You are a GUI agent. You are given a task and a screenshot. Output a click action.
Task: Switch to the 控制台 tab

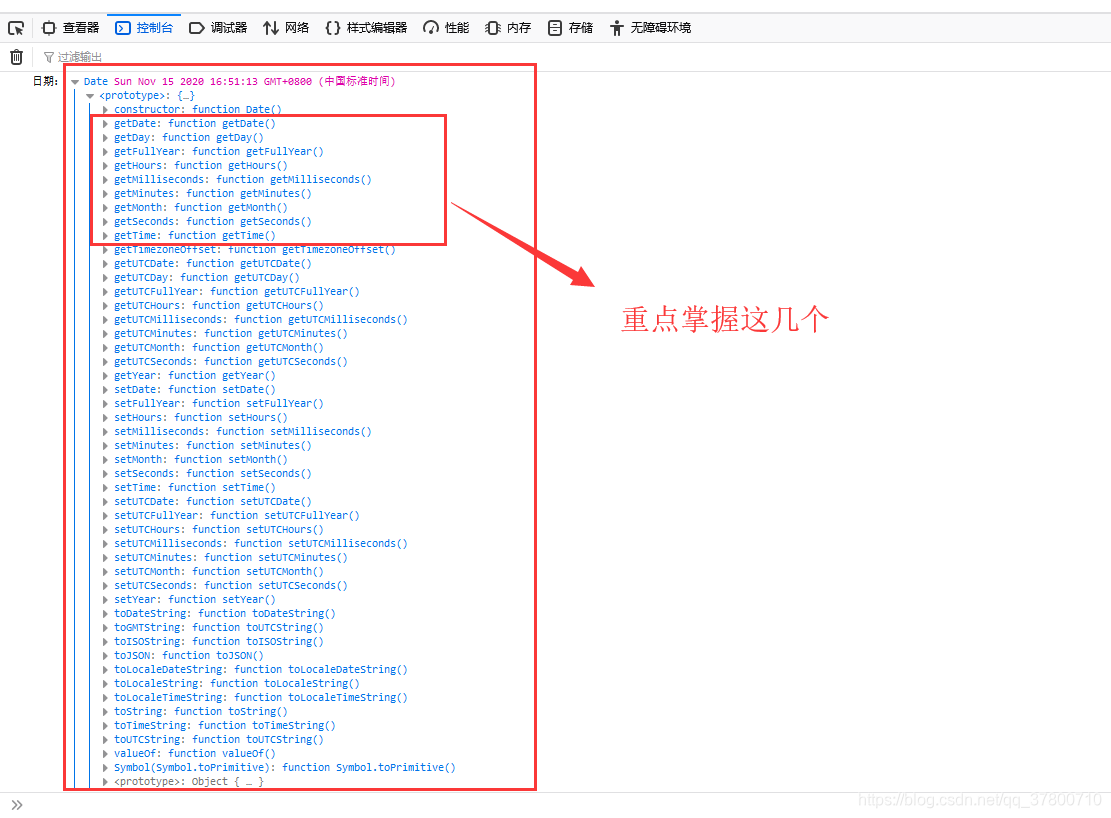(146, 27)
